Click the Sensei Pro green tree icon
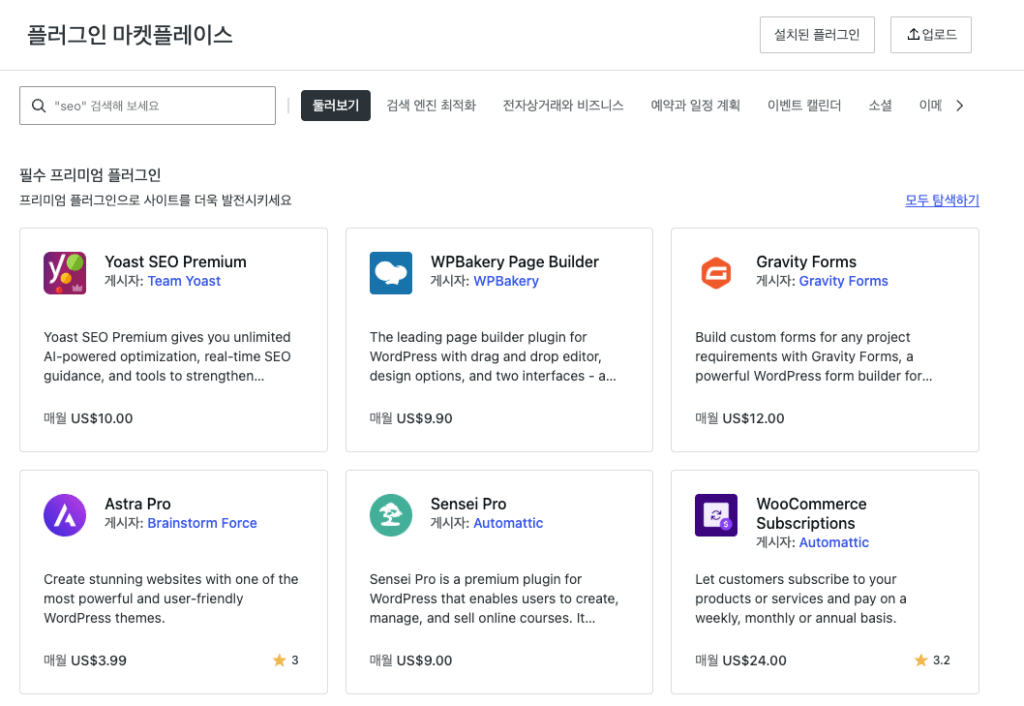The height and width of the screenshot is (706, 1024). 391,515
